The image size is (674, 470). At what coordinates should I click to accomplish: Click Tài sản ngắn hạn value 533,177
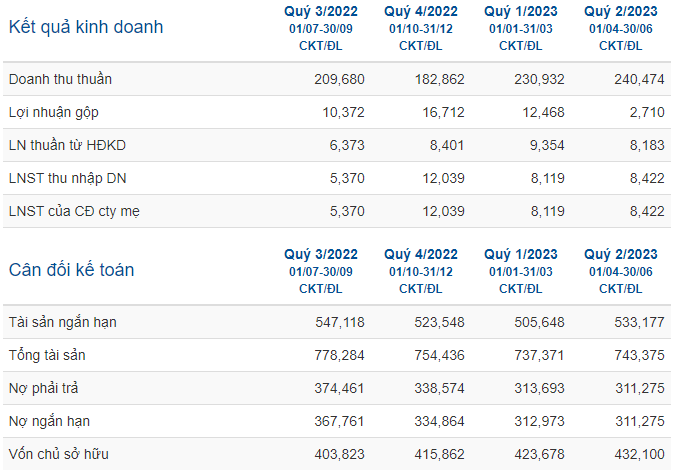click(x=639, y=323)
